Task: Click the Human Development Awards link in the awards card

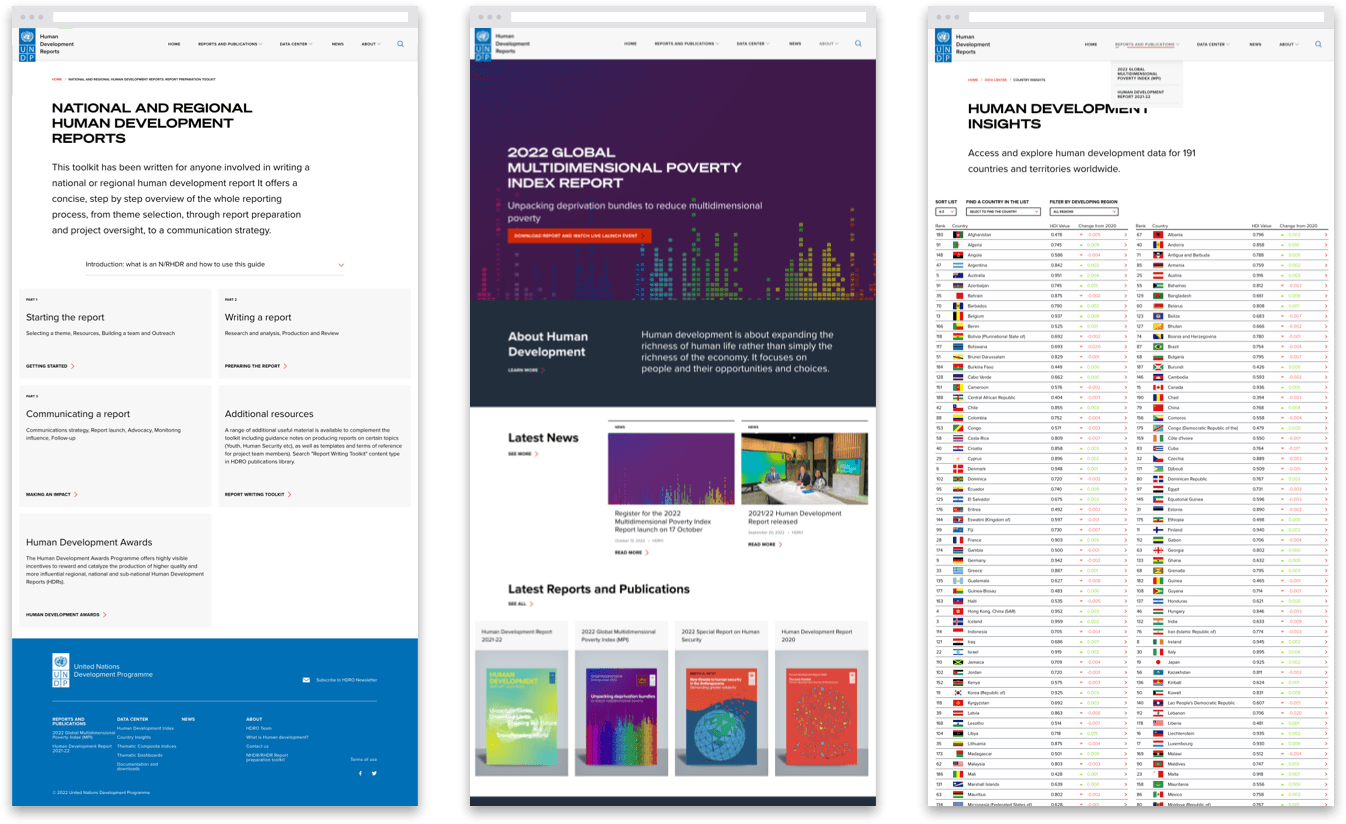Action: click(x=66, y=615)
